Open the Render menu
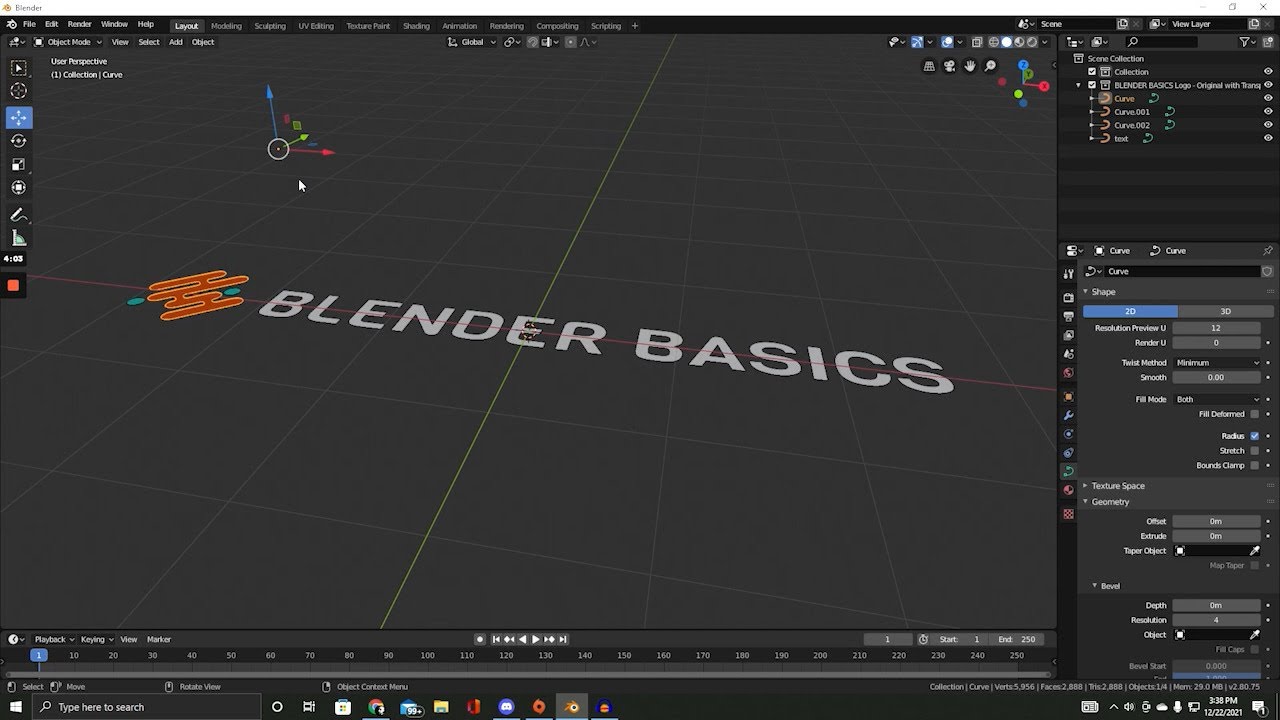1280x720 pixels. pyautogui.click(x=79, y=24)
